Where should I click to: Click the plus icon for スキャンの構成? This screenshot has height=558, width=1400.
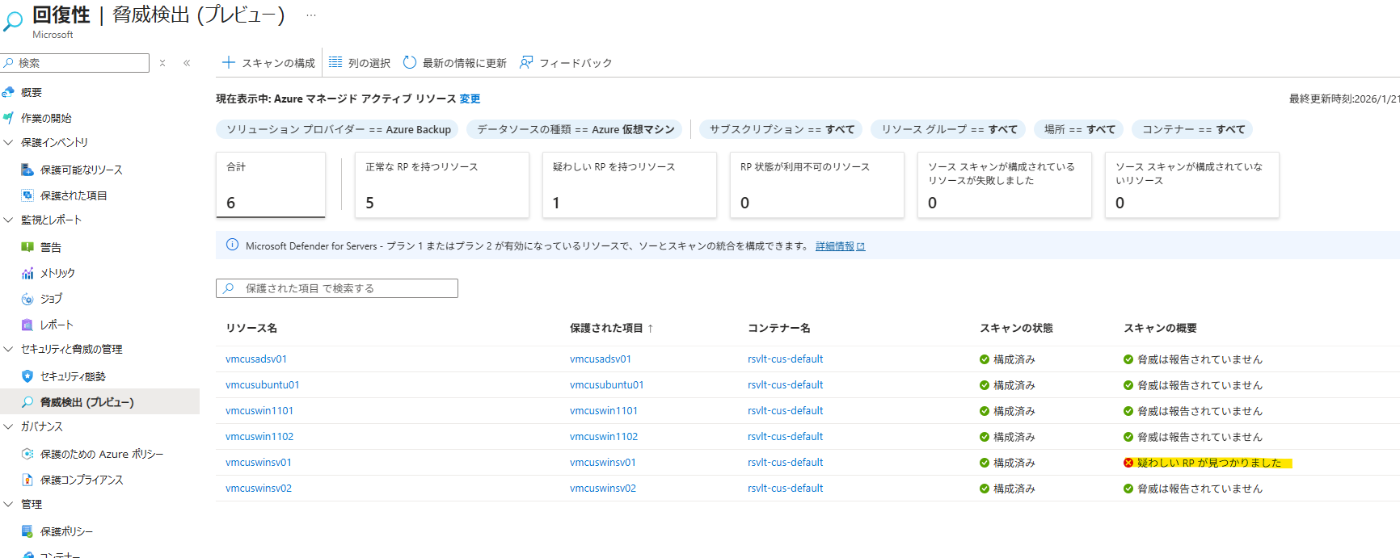pos(229,62)
